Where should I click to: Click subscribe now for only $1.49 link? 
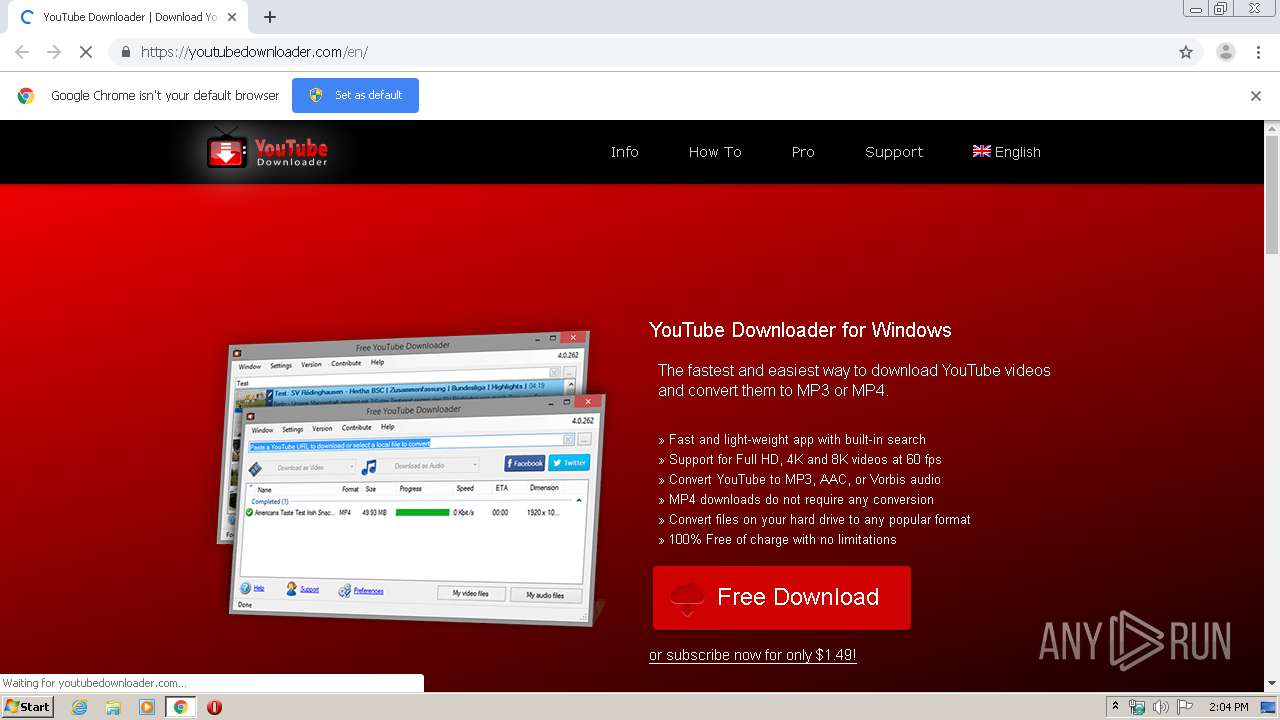tap(753, 655)
